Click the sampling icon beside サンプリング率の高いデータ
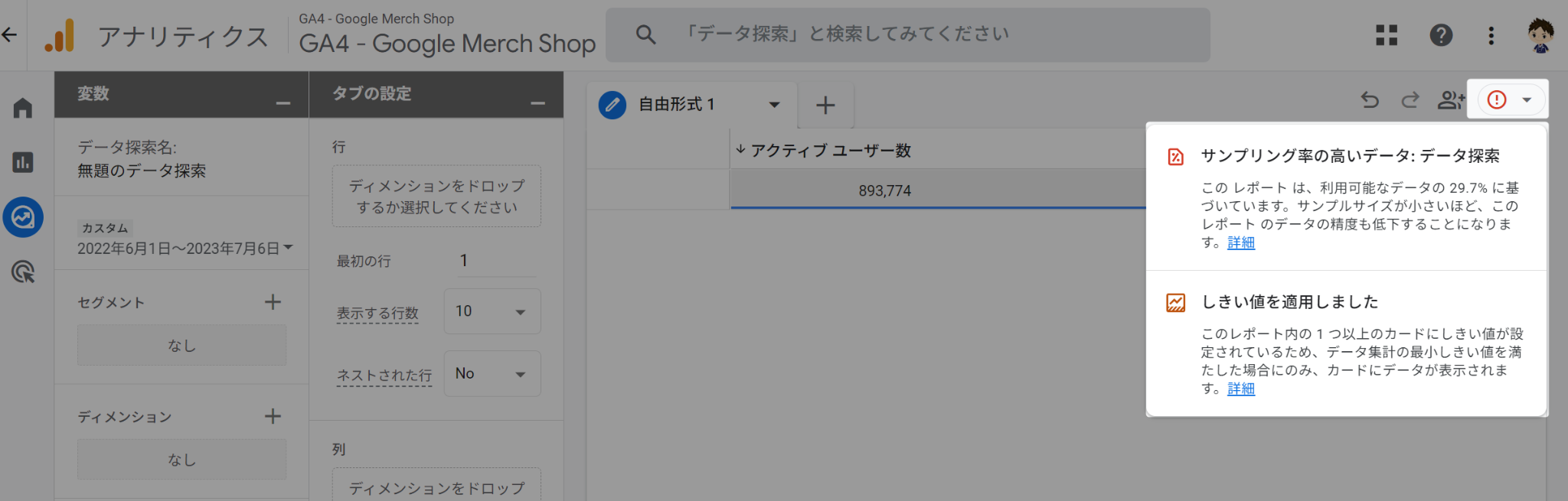 pos(1175,157)
